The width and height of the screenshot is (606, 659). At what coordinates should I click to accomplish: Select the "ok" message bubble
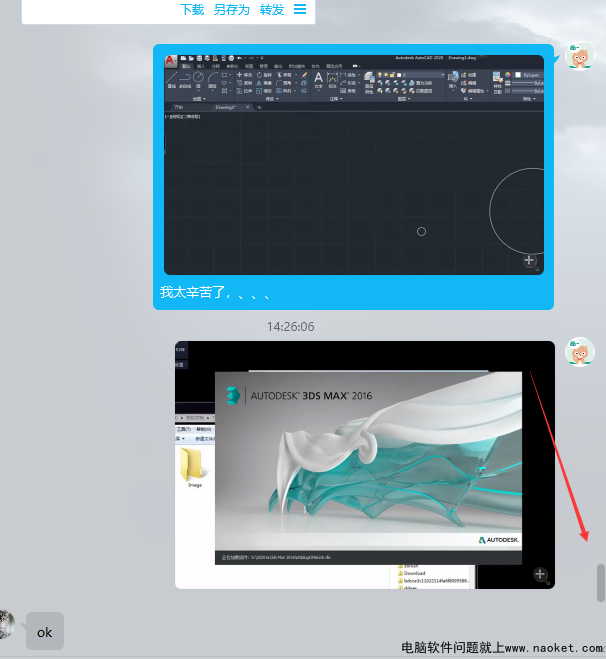point(45,631)
